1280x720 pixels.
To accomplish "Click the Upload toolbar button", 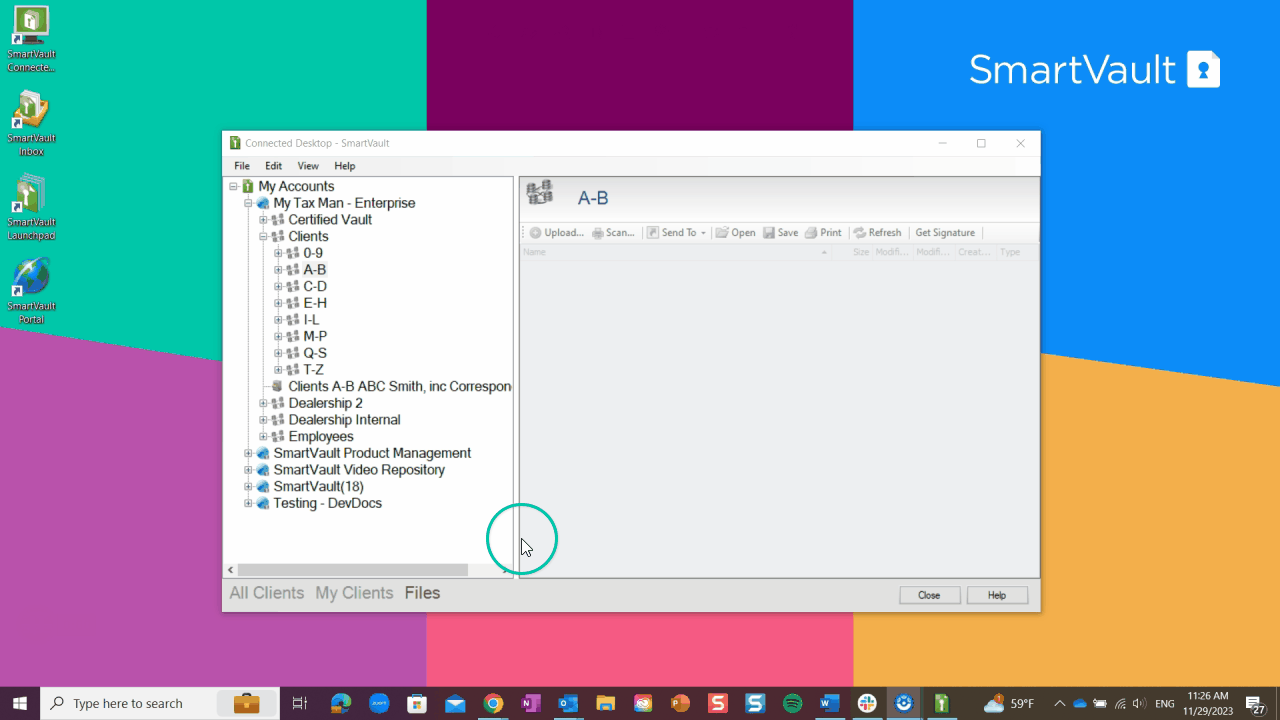I will (x=556, y=233).
